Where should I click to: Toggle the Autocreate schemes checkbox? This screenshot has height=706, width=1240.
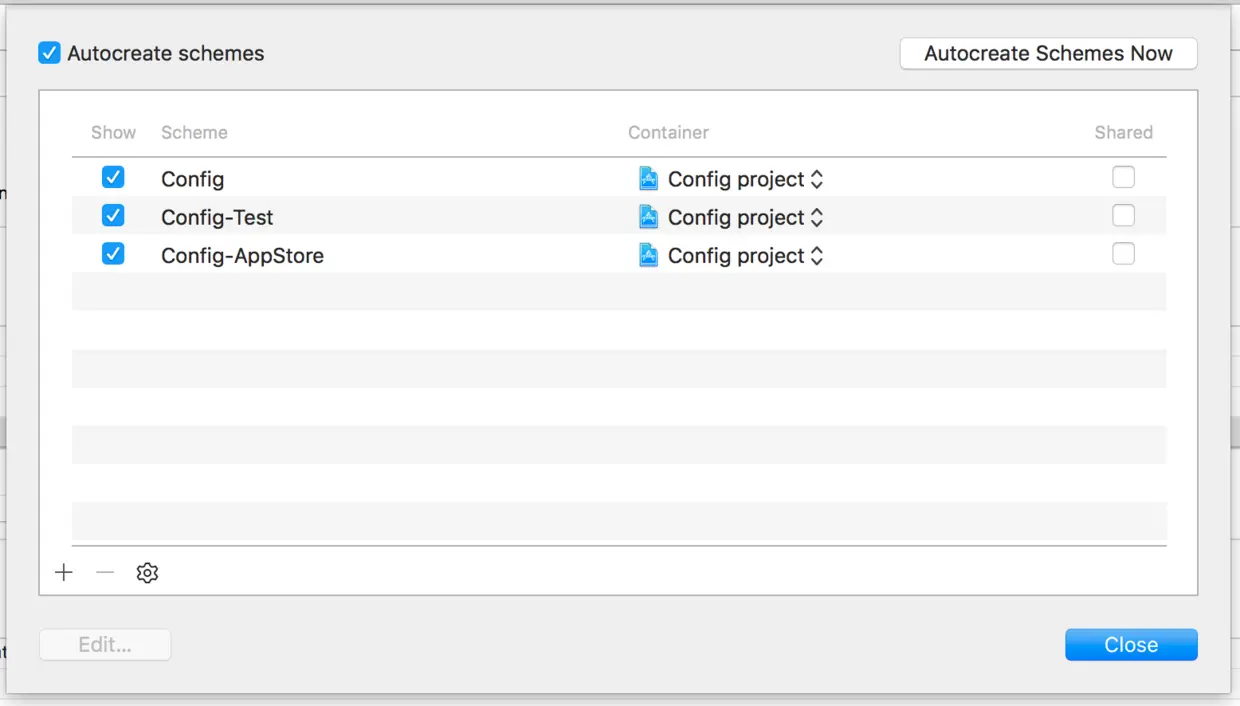49,53
